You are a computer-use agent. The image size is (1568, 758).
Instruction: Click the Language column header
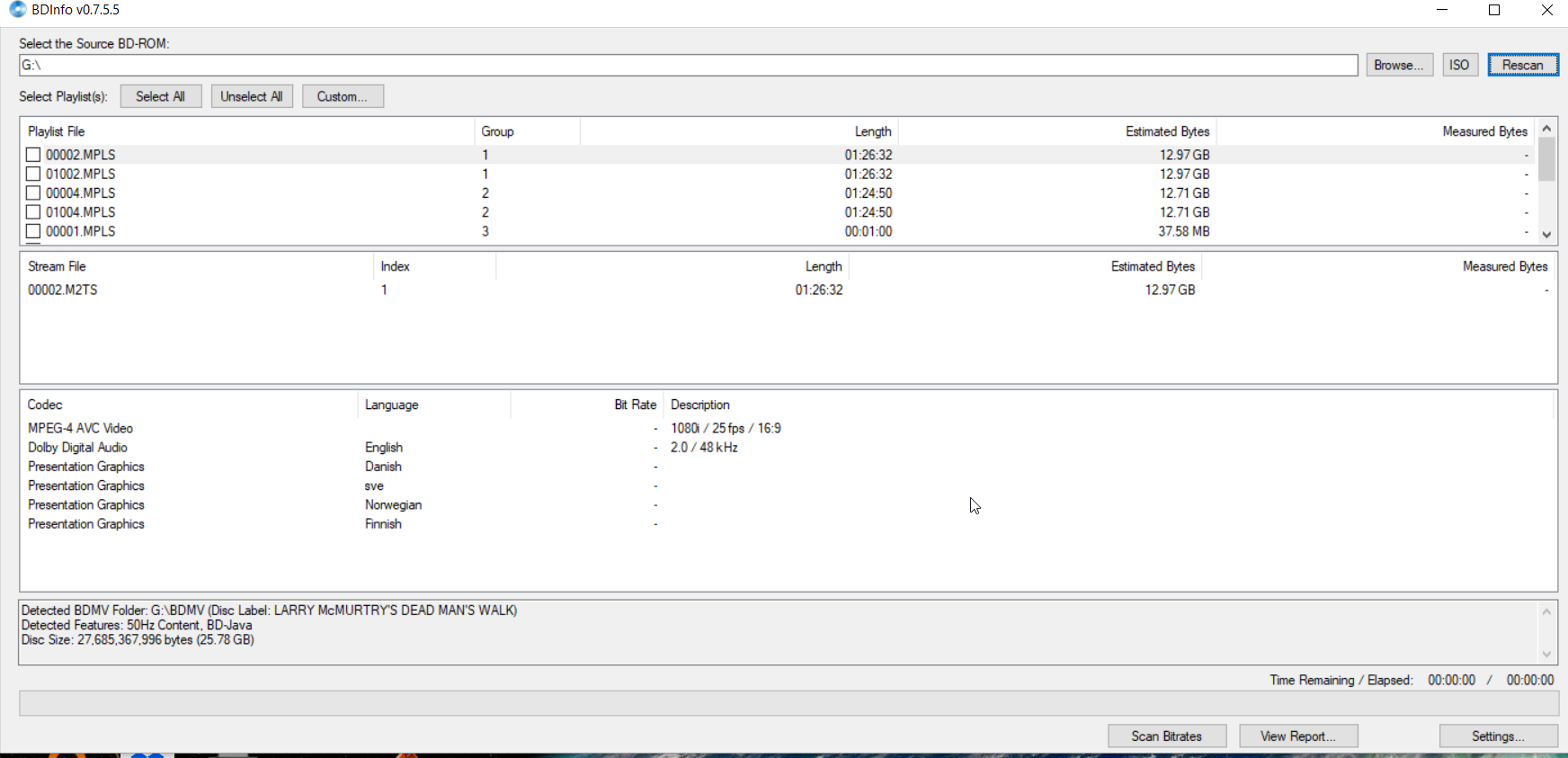tap(434, 405)
